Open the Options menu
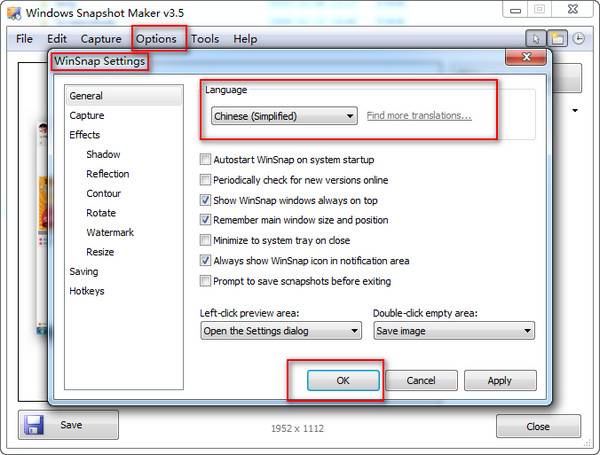The image size is (600, 455). pos(156,39)
